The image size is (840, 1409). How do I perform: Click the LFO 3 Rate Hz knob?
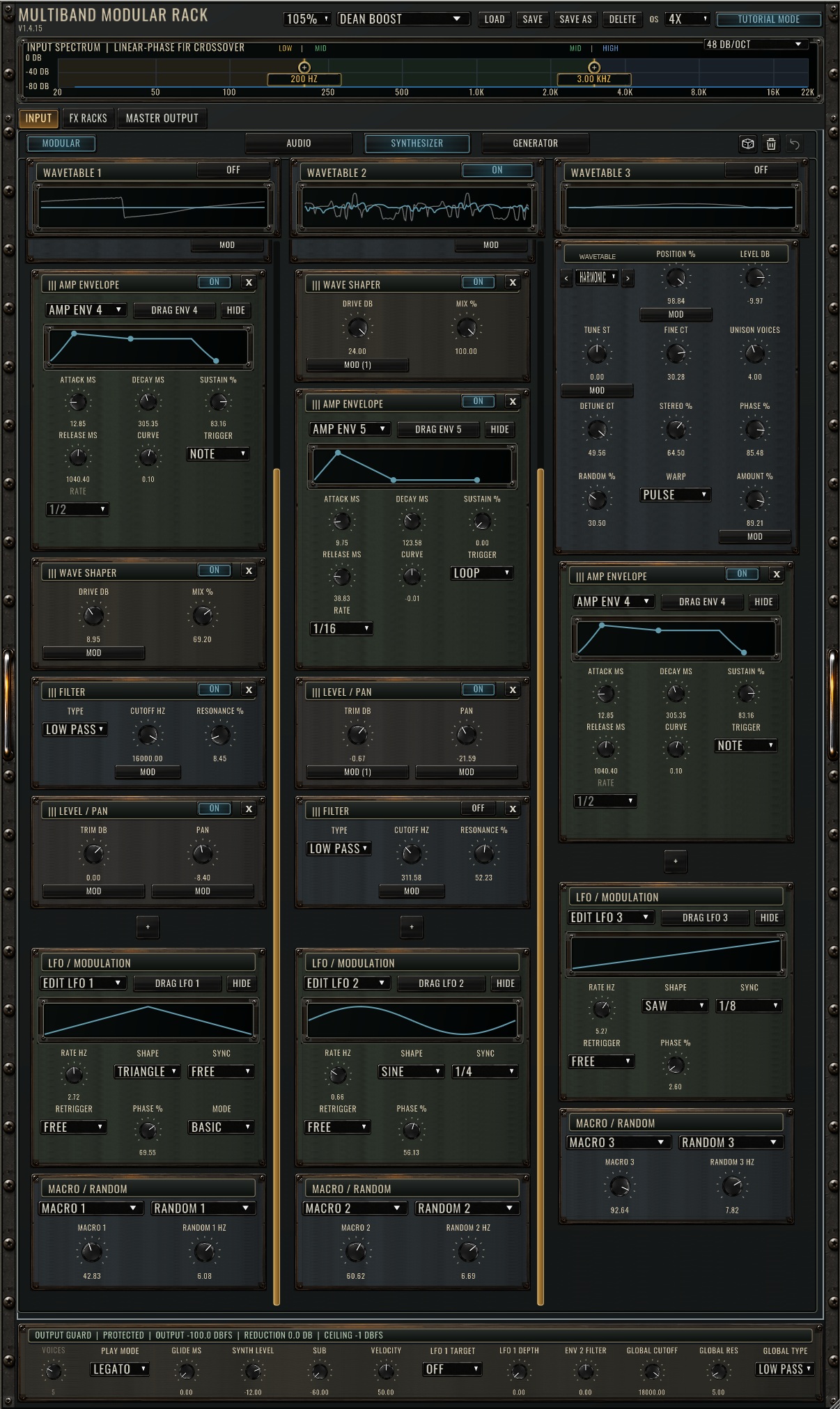click(x=602, y=1008)
